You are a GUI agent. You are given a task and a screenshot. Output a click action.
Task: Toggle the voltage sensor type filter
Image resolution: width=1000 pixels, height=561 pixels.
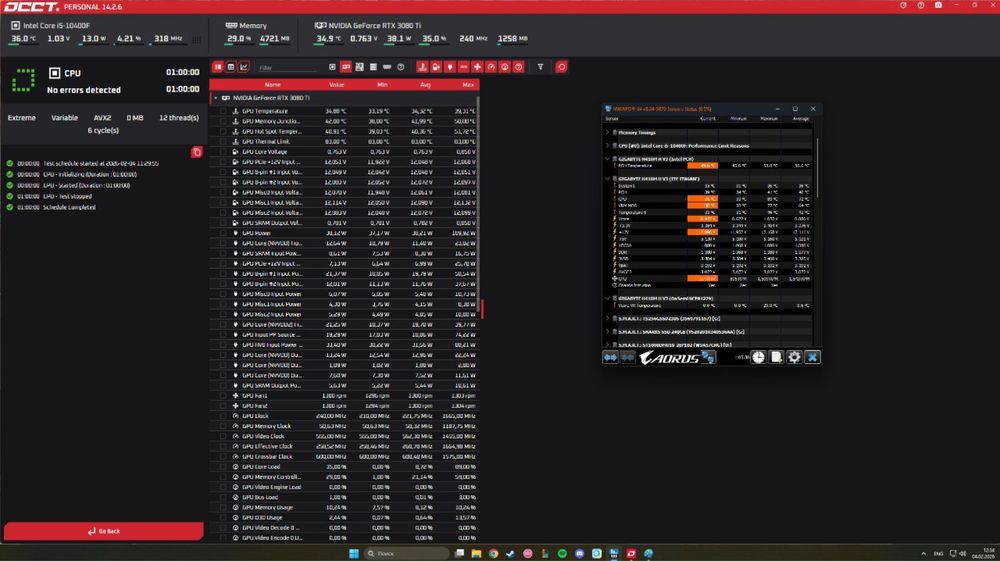(x=436, y=67)
